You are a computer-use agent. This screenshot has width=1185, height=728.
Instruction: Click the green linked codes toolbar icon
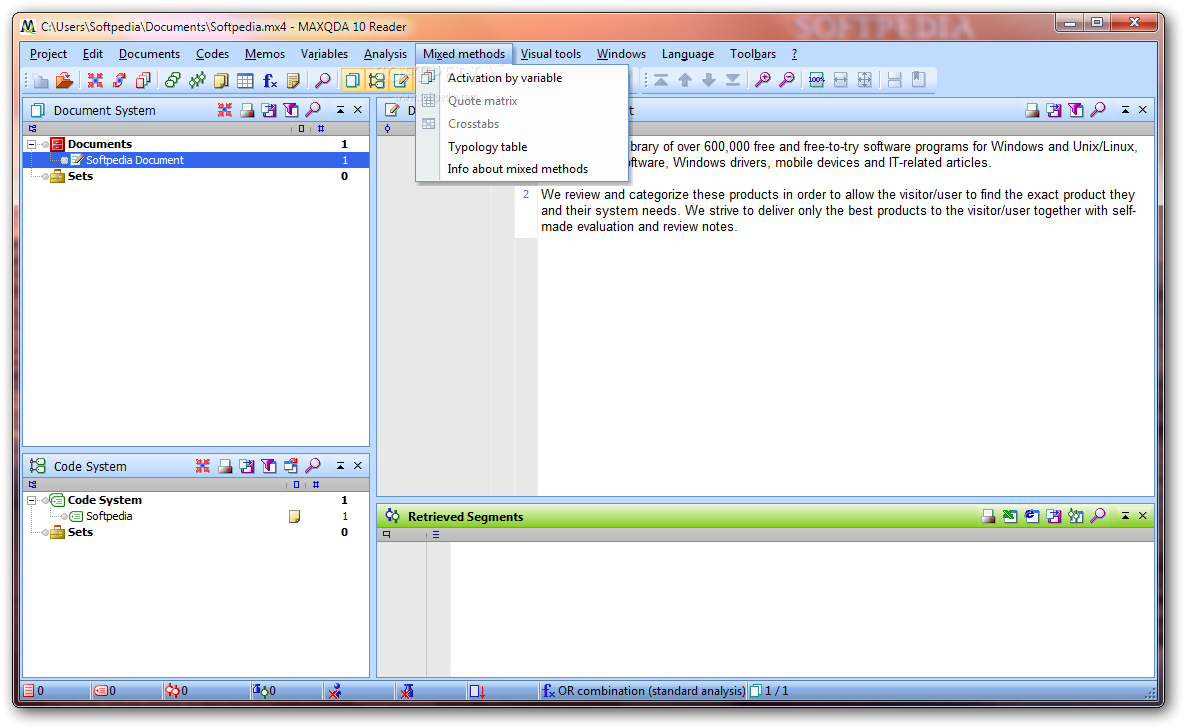click(x=173, y=80)
